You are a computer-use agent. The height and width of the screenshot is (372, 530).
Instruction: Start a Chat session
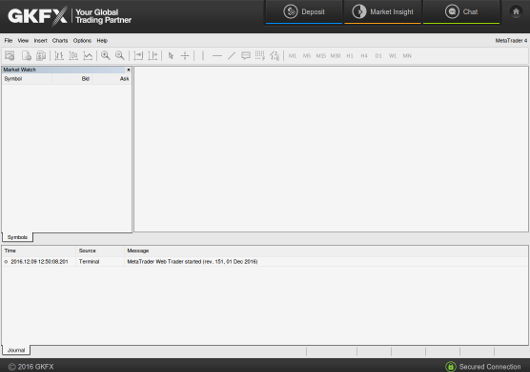click(461, 12)
